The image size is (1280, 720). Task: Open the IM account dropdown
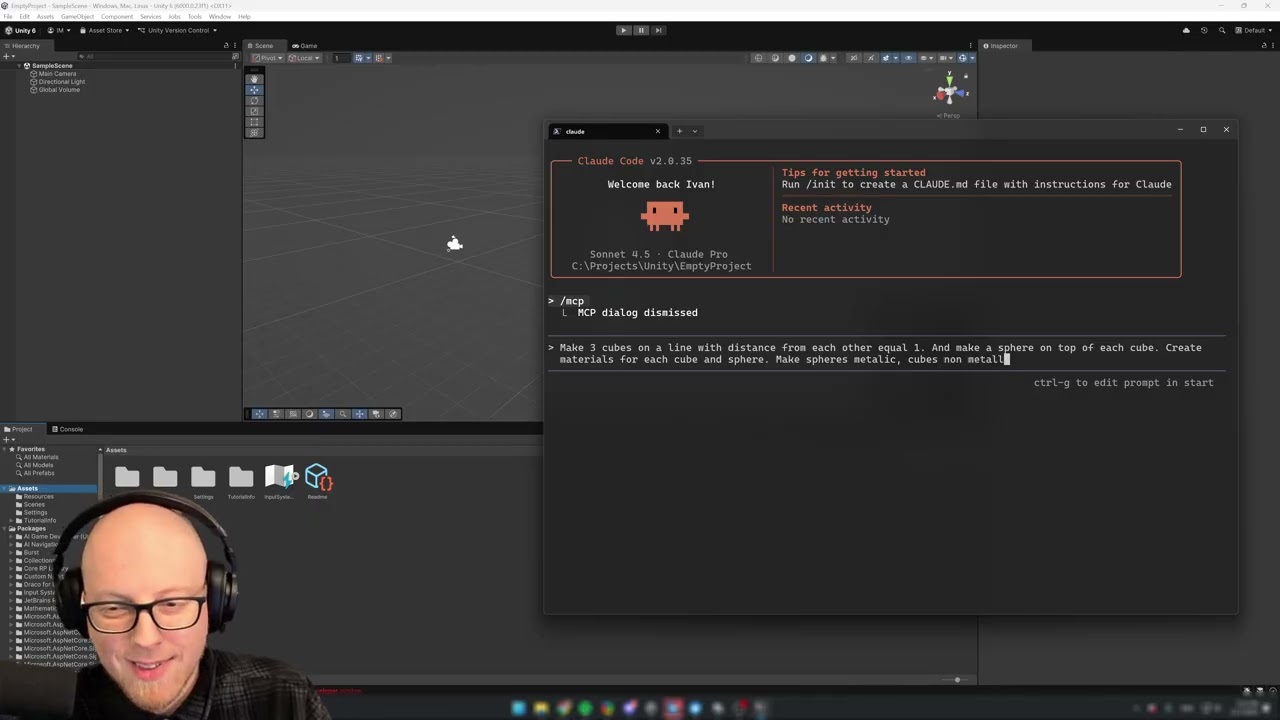click(x=58, y=30)
